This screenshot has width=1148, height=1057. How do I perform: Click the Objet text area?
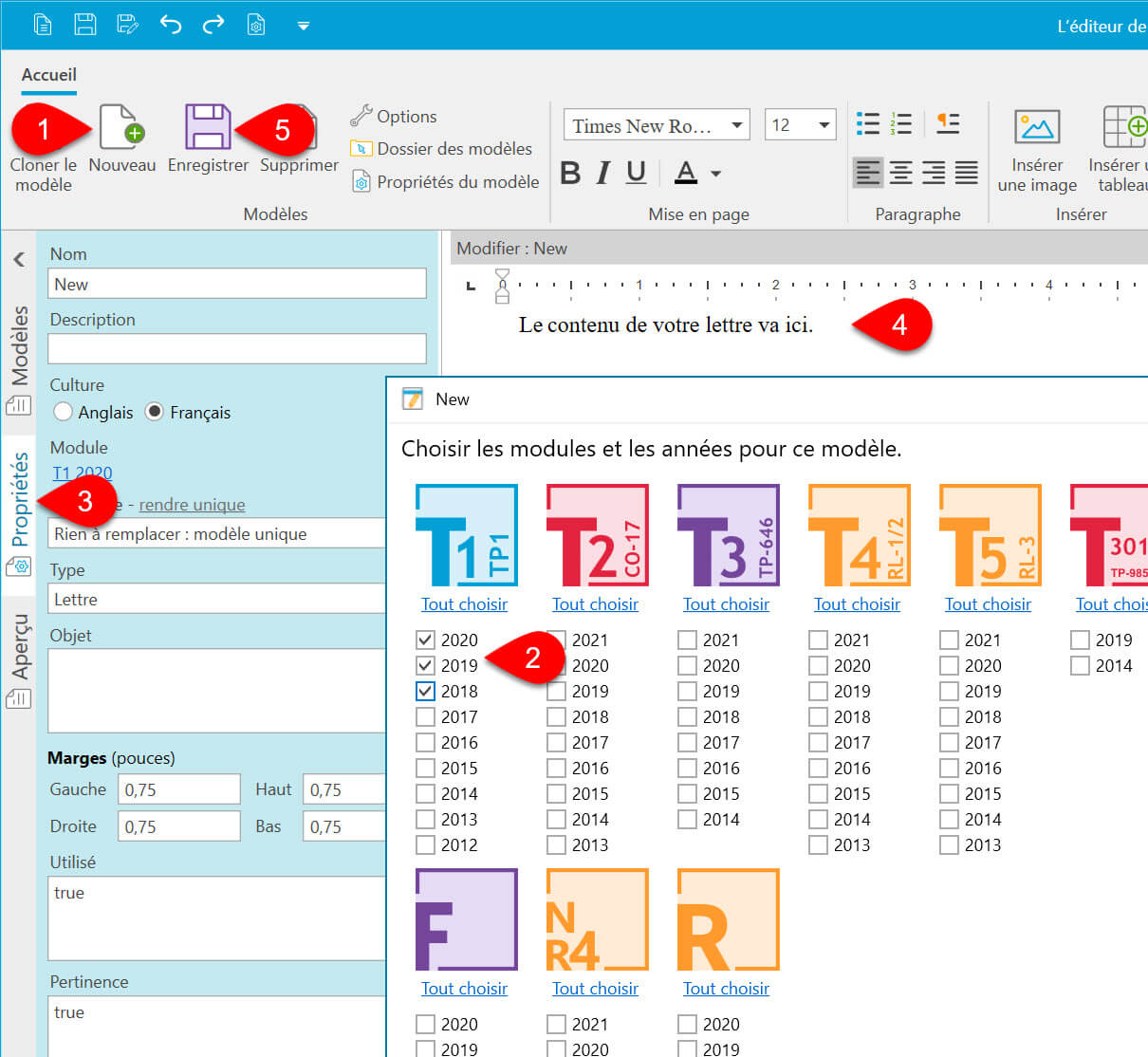216,690
